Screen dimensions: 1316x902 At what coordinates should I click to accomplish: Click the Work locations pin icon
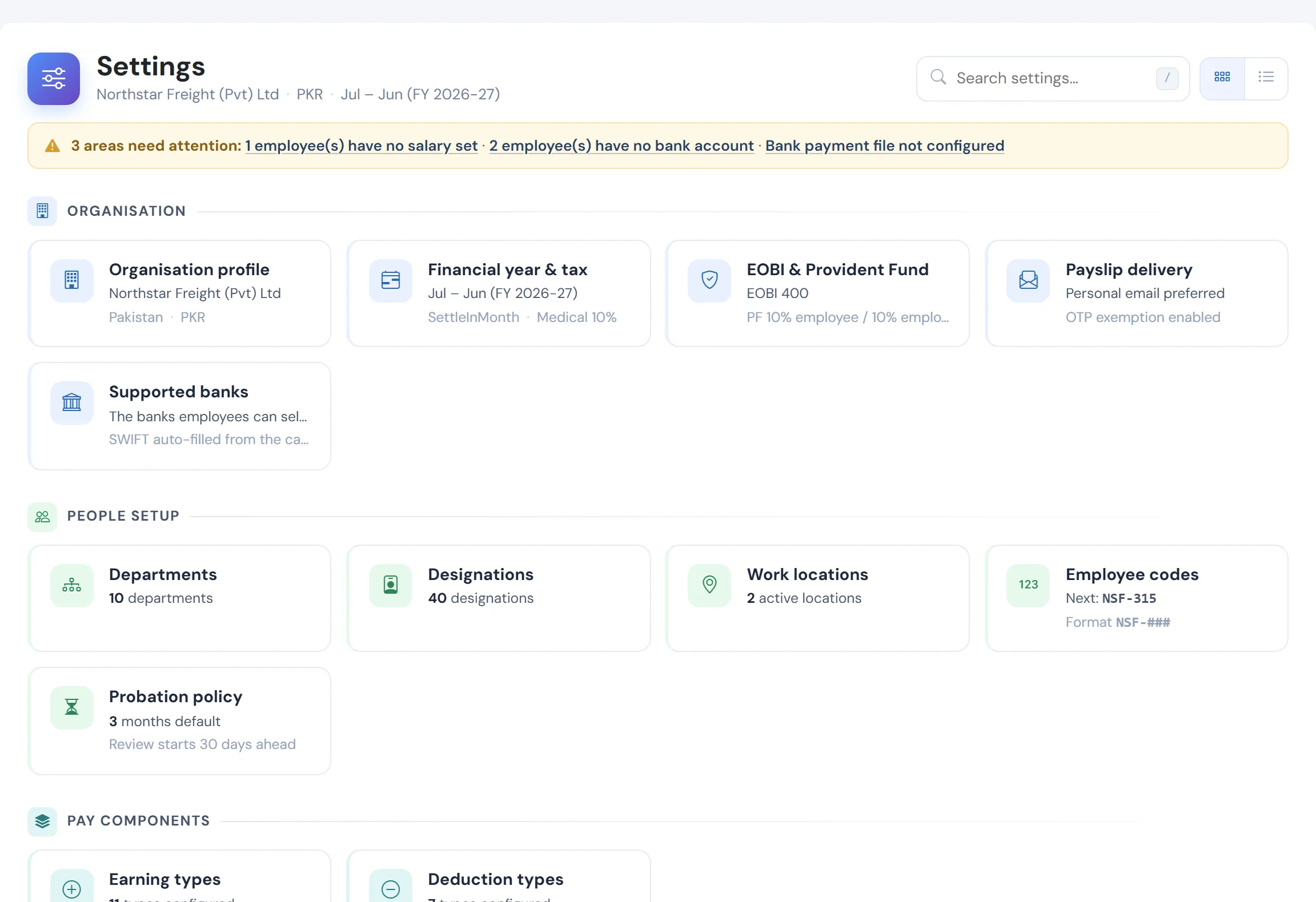coord(709,585)
